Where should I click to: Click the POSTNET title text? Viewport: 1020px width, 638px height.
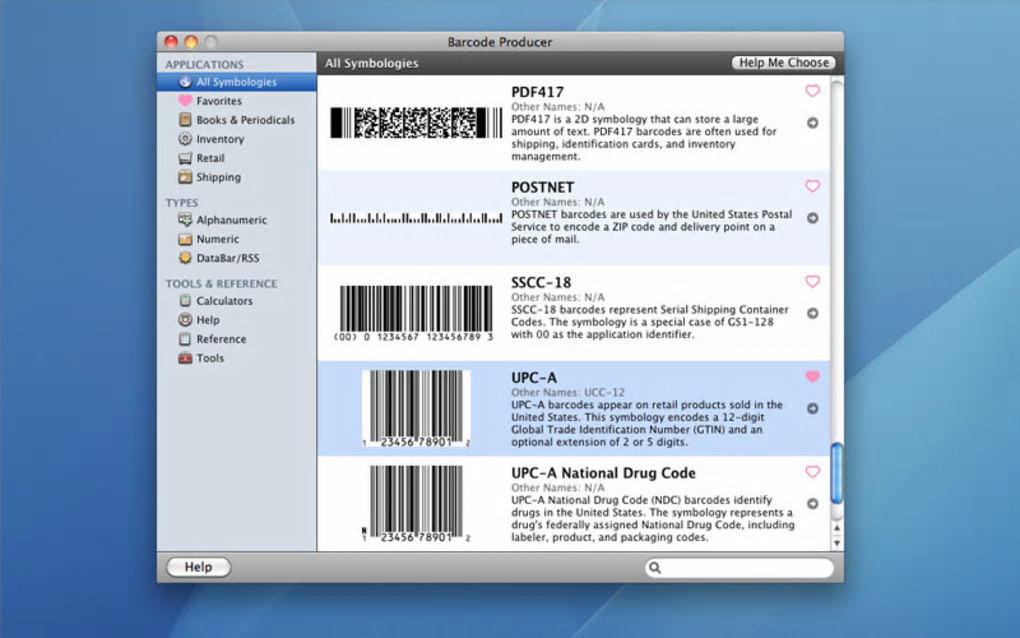click(543, 187)
